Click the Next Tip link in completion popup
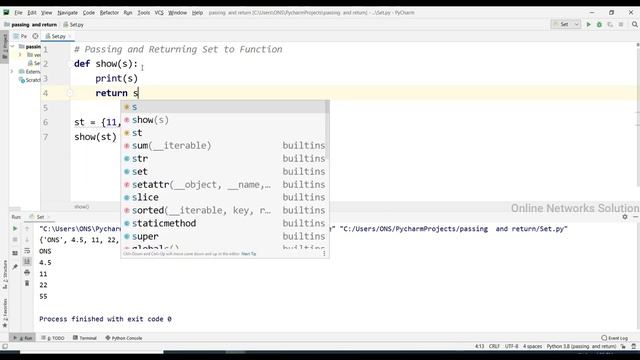640x360 pixels. 249,254
